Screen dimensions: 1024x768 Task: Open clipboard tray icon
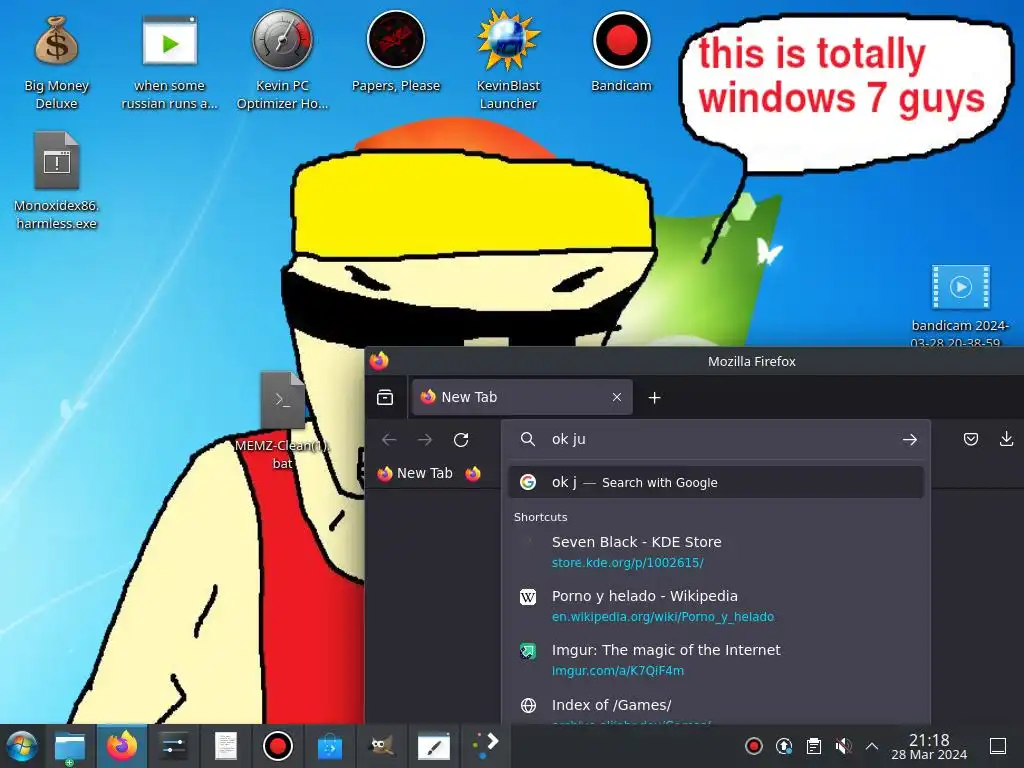[814, 746]
